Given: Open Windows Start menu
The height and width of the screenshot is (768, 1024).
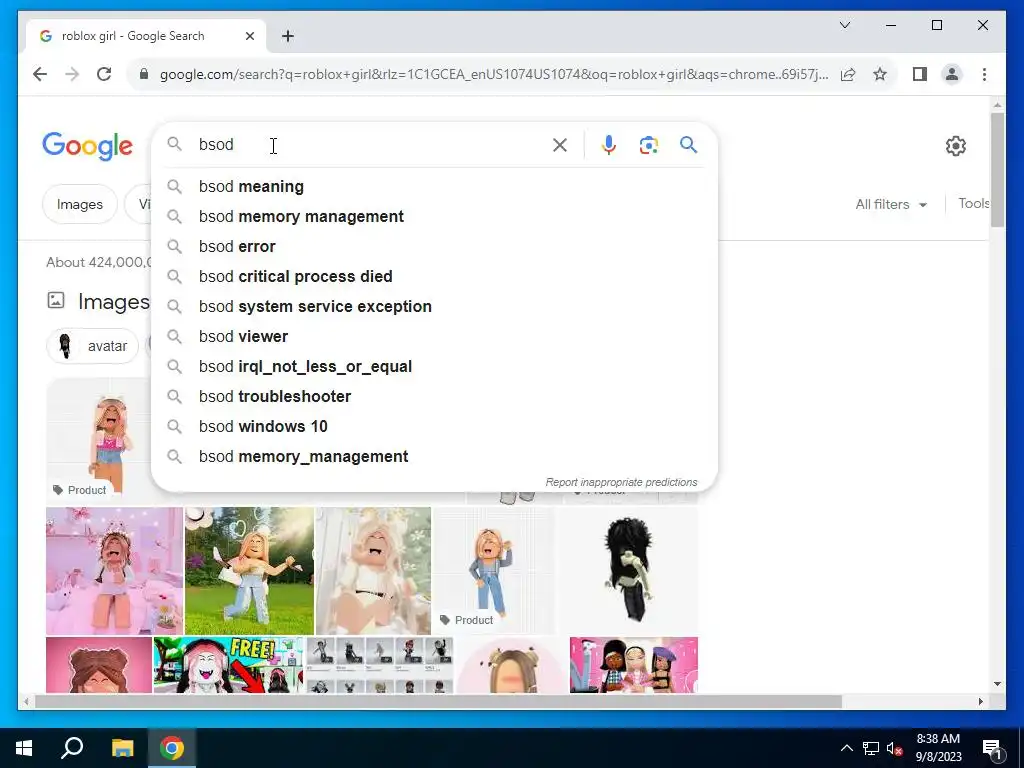Looking at the screenshot, I should [24, 748].
